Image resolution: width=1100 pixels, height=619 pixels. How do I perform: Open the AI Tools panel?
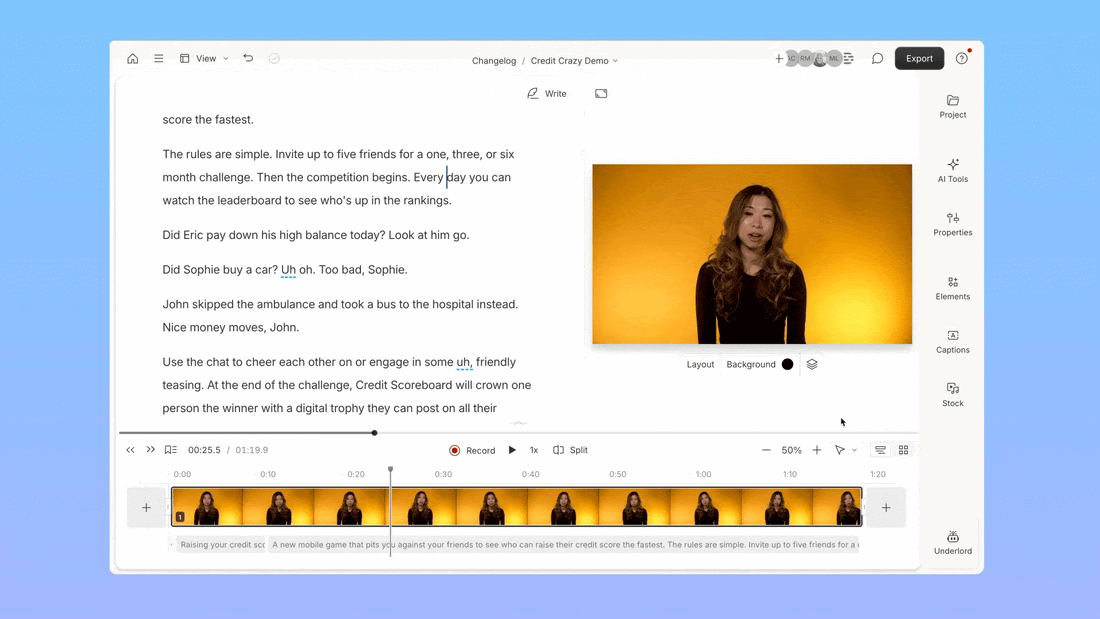point(952,169)
